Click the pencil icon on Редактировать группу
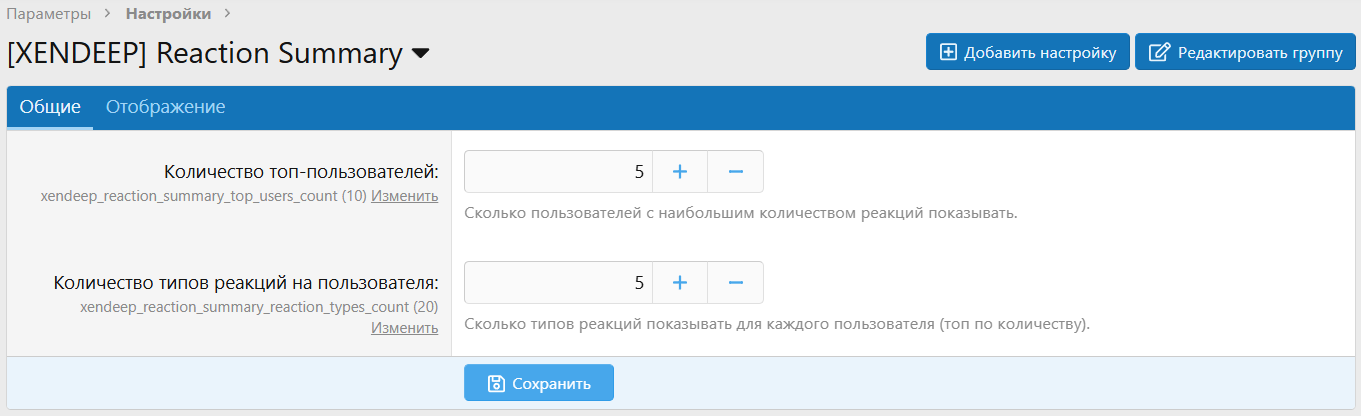This screenshot has height=416, width=1361. tap(1159, 52)
